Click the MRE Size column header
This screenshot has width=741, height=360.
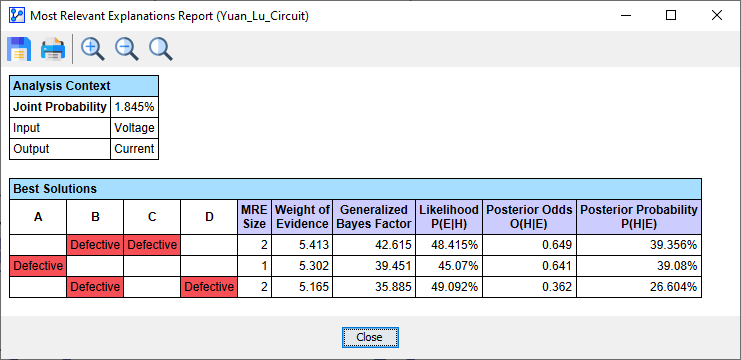[255, 217]
